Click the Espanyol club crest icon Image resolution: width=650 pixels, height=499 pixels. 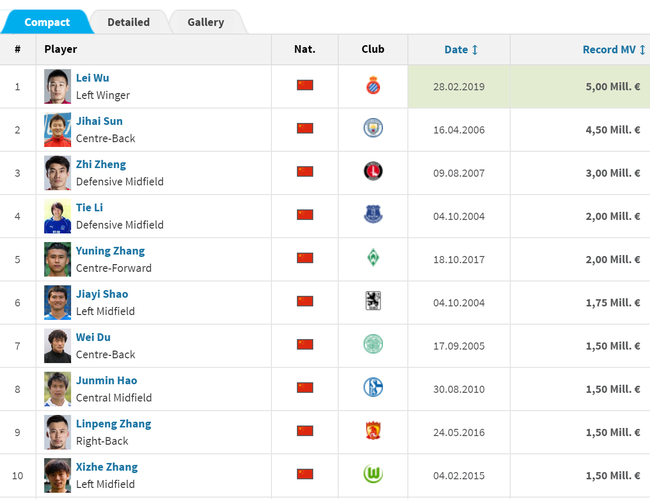click(x=373, y=85)
